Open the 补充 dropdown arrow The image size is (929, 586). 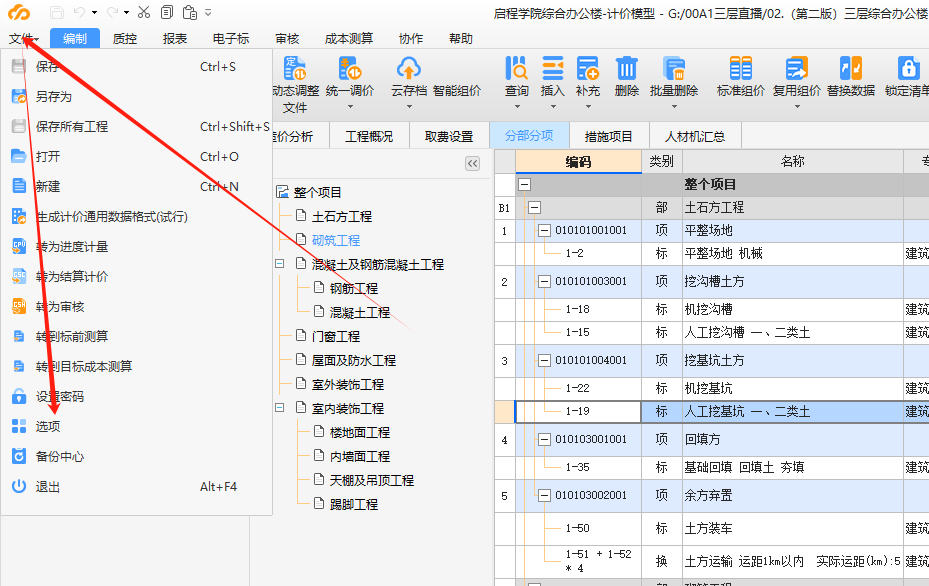click(588, 107)
